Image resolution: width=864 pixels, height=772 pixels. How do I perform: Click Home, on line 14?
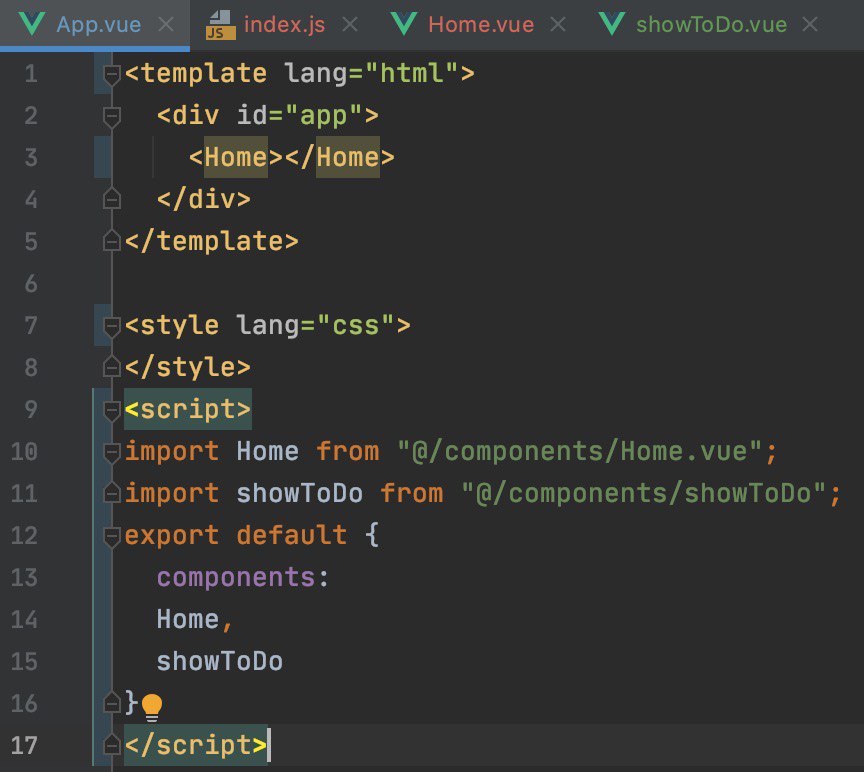[195, 619]
